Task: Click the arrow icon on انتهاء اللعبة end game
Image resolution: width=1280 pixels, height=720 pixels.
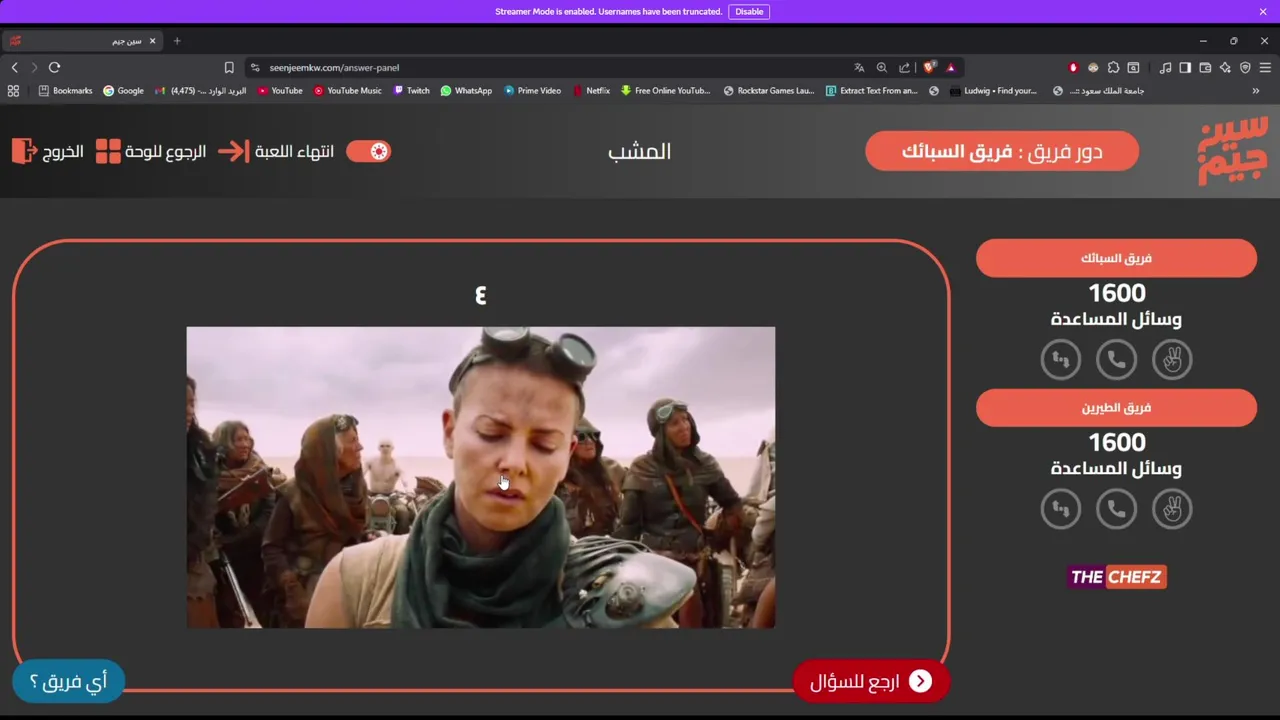Action: pyautogui.click(x=233, y=151)
